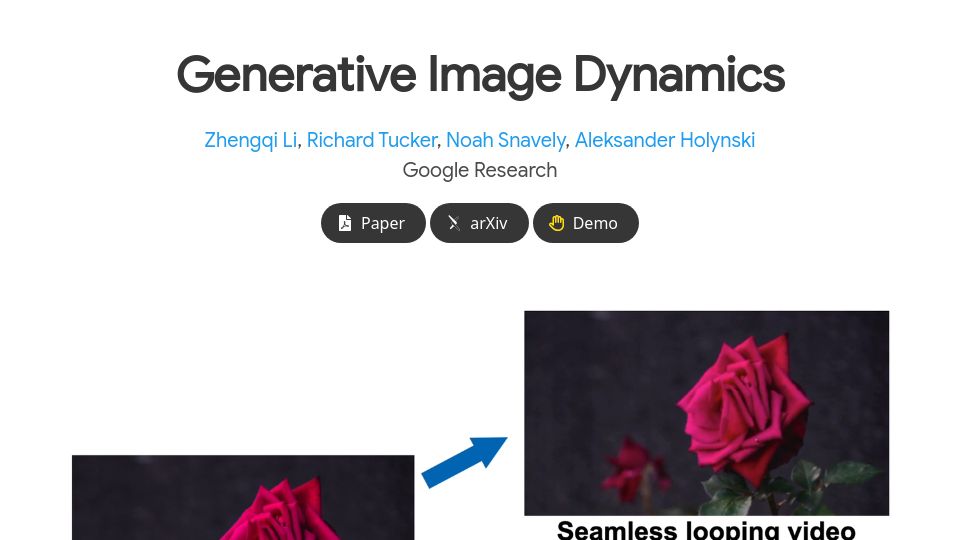Click the input rose image at bottom left
Viewport: 960px width, 540px height.
(x=243, y=497)
